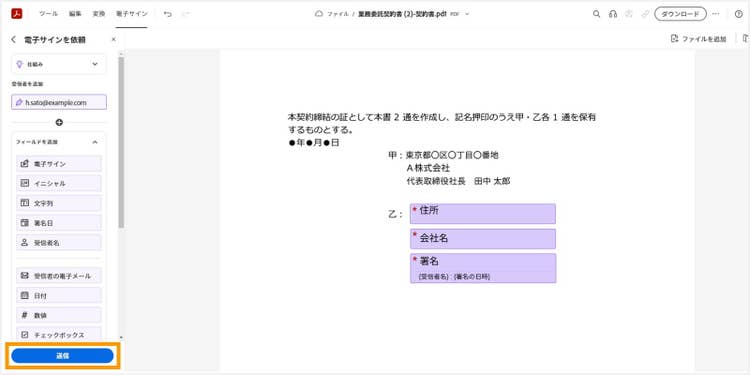The width and height of the screenshot is (750, 375).
Task: Click the panel icon right of ファイルを追加
Action: 745,39
